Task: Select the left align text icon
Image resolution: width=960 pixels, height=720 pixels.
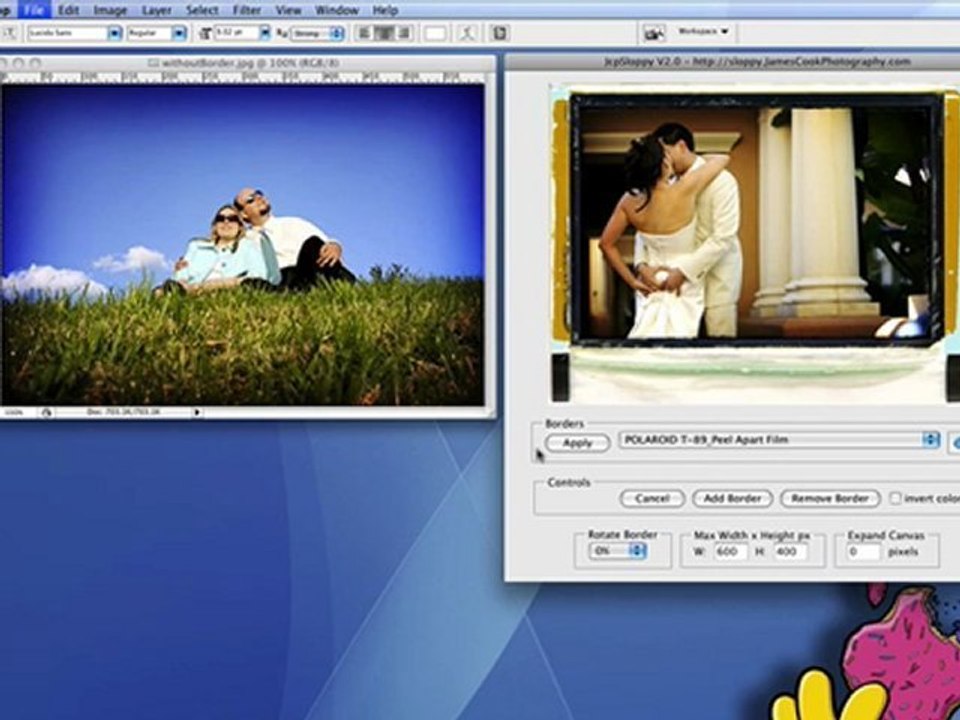Action: [364, 33]
